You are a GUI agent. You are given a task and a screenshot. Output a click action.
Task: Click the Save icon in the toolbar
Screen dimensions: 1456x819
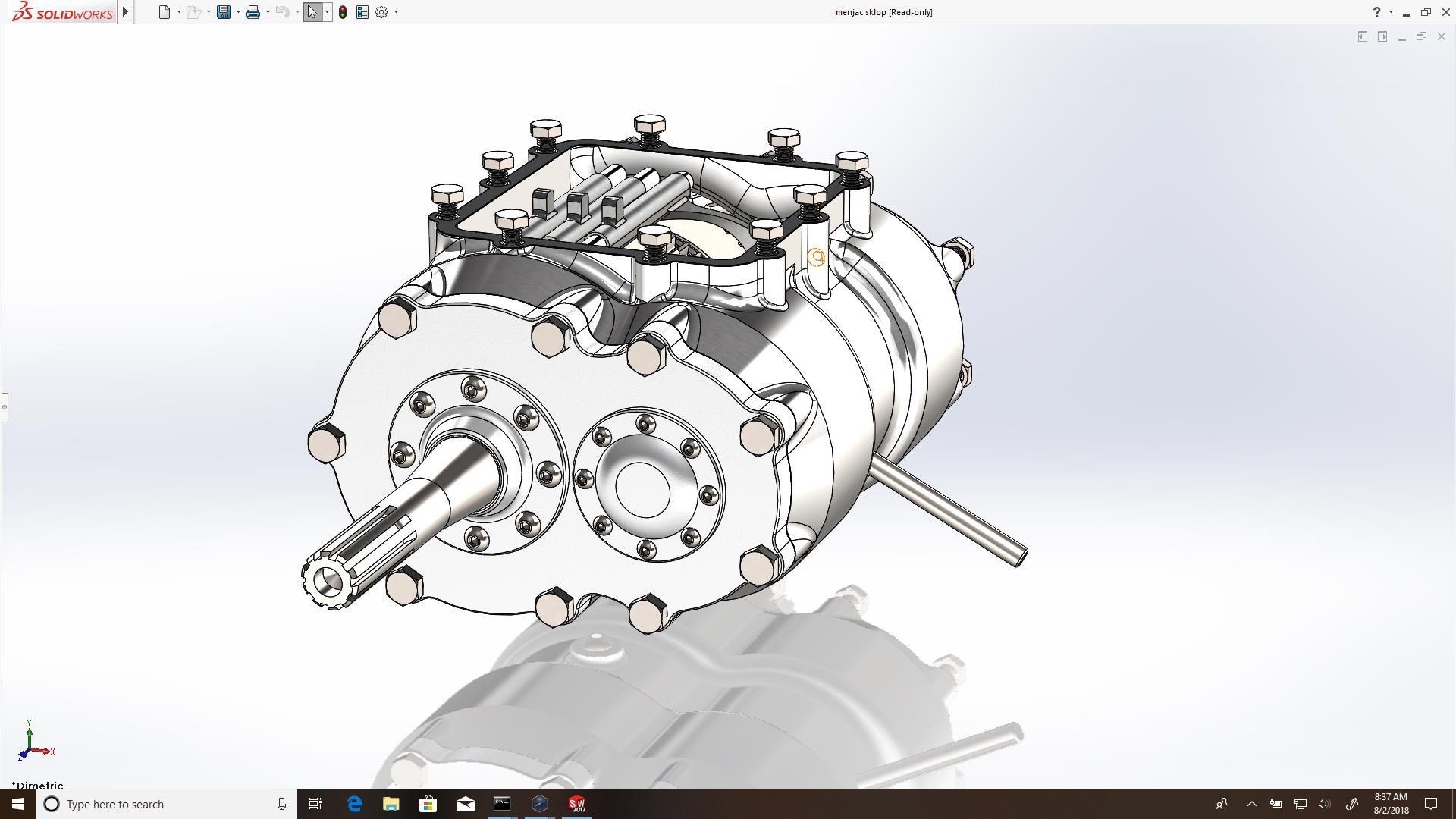click(224, 12)
